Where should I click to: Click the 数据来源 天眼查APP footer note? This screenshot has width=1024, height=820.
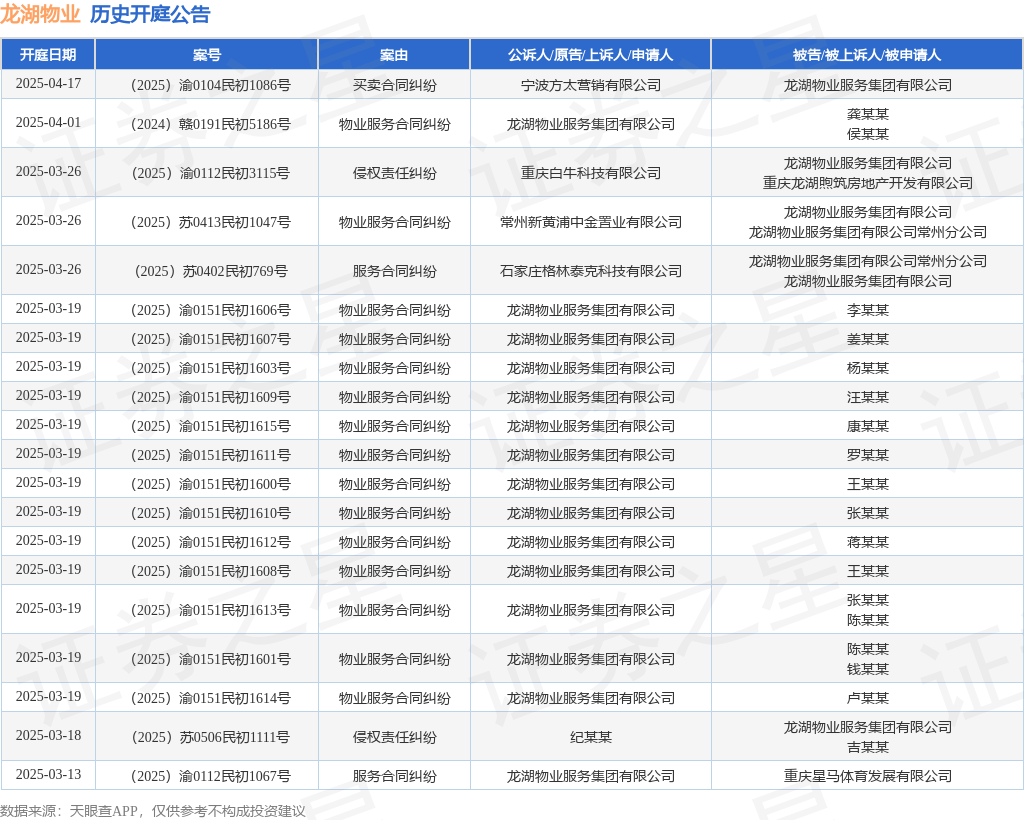(153, 811)
